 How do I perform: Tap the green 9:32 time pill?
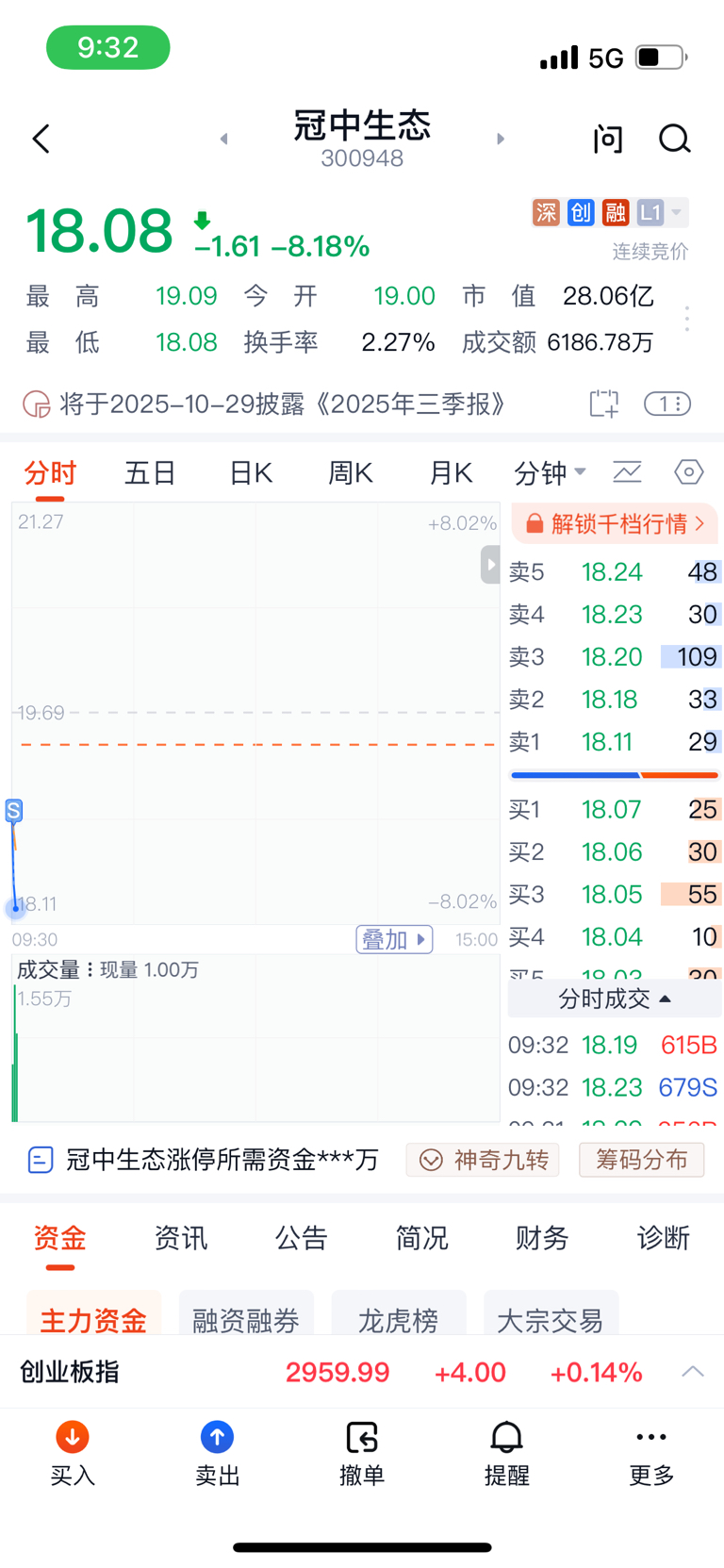pos(108,47)
